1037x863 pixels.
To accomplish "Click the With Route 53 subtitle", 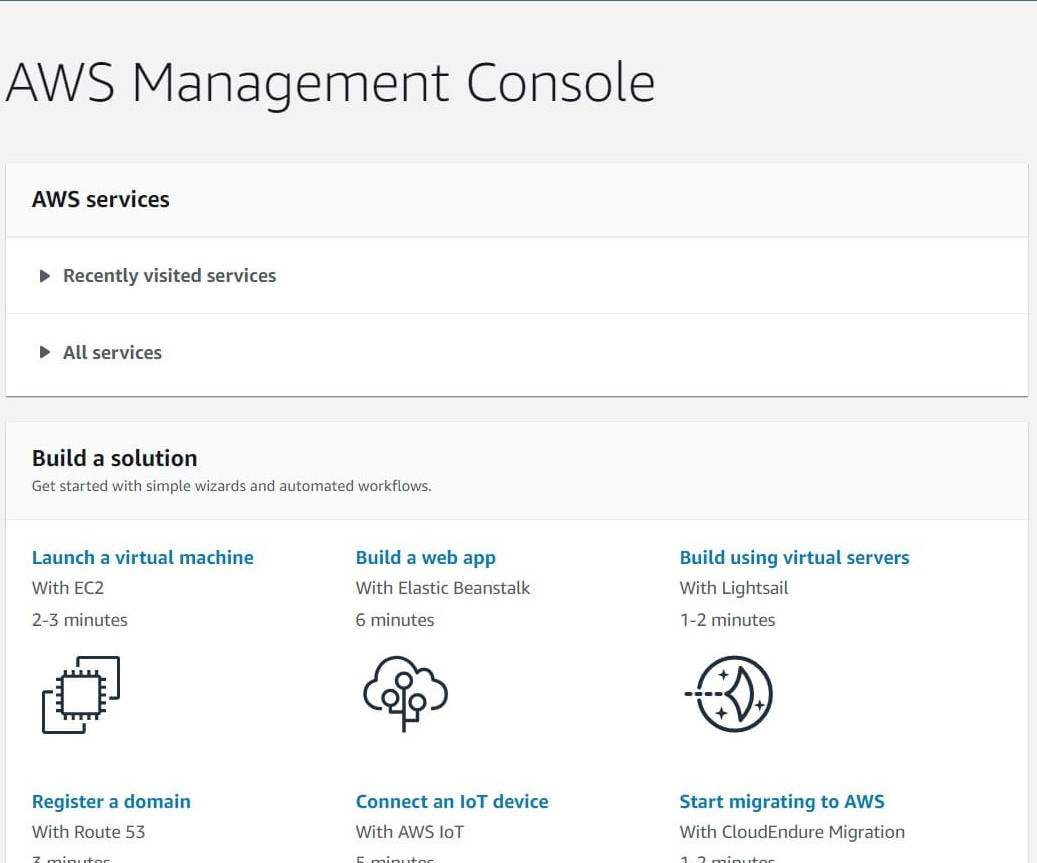I will pyautogui.click(x=89, y=832).
